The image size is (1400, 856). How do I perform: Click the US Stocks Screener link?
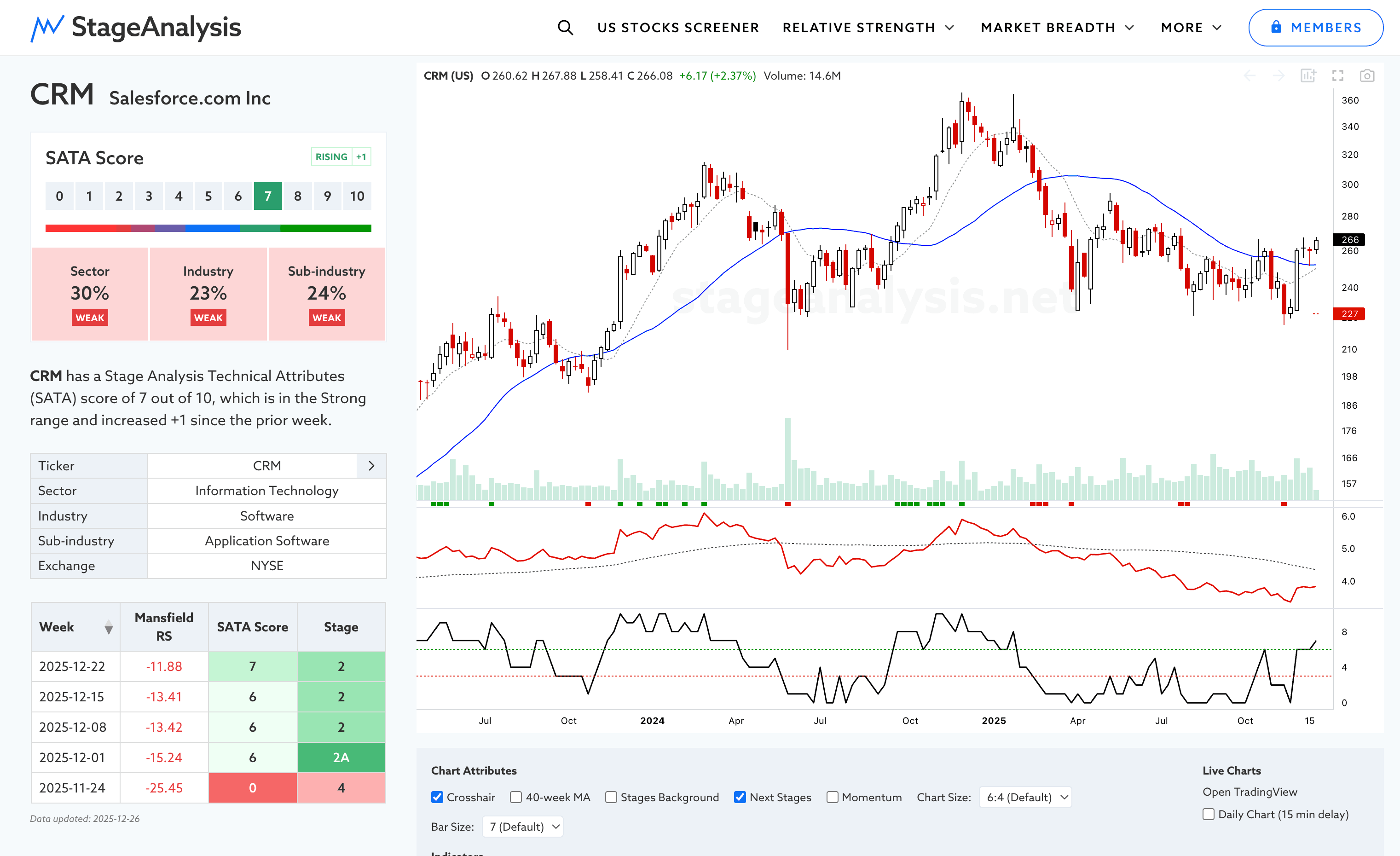click(x=678, y=27)
